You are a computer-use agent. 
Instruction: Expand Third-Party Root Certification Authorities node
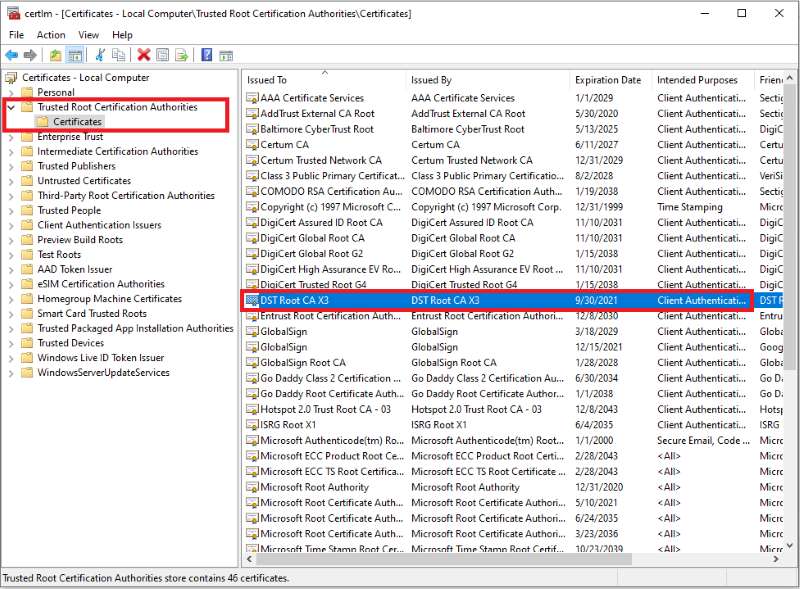[11, 196]
